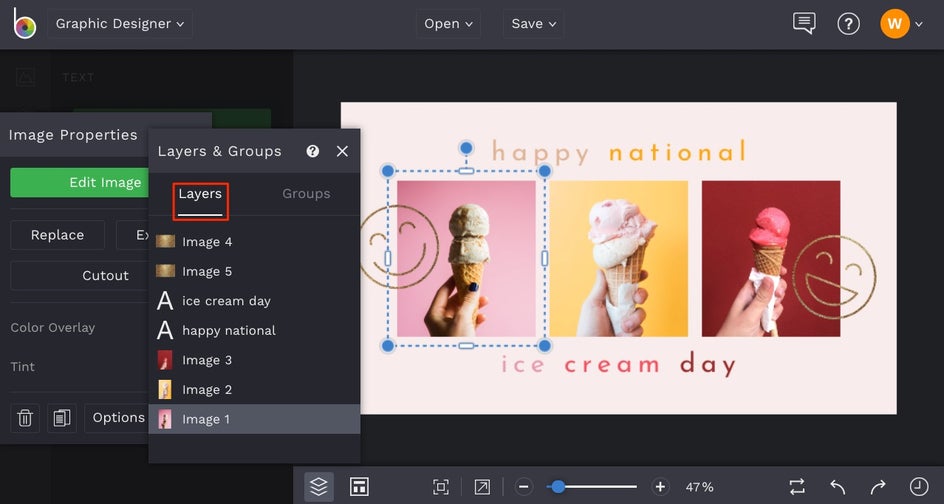Click the Tint label
Image resolution: width=944 pixels, height=504 pixels.
coord(23,366)
